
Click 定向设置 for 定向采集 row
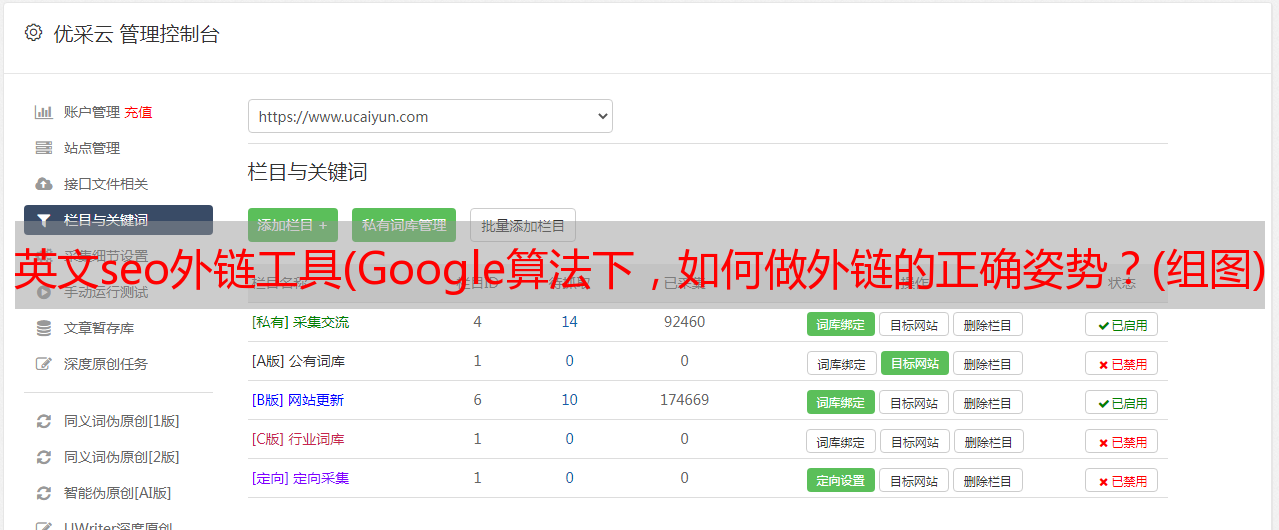tap(841, 480)
